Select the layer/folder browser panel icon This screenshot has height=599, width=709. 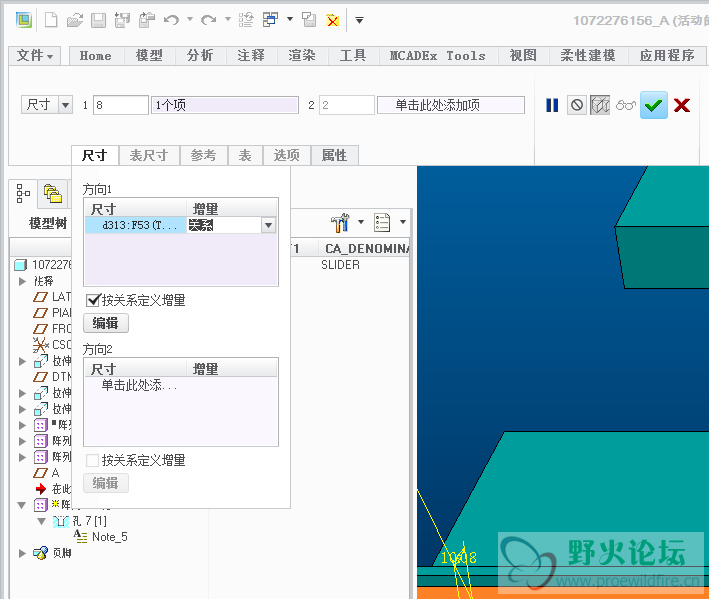coord(53,193)
